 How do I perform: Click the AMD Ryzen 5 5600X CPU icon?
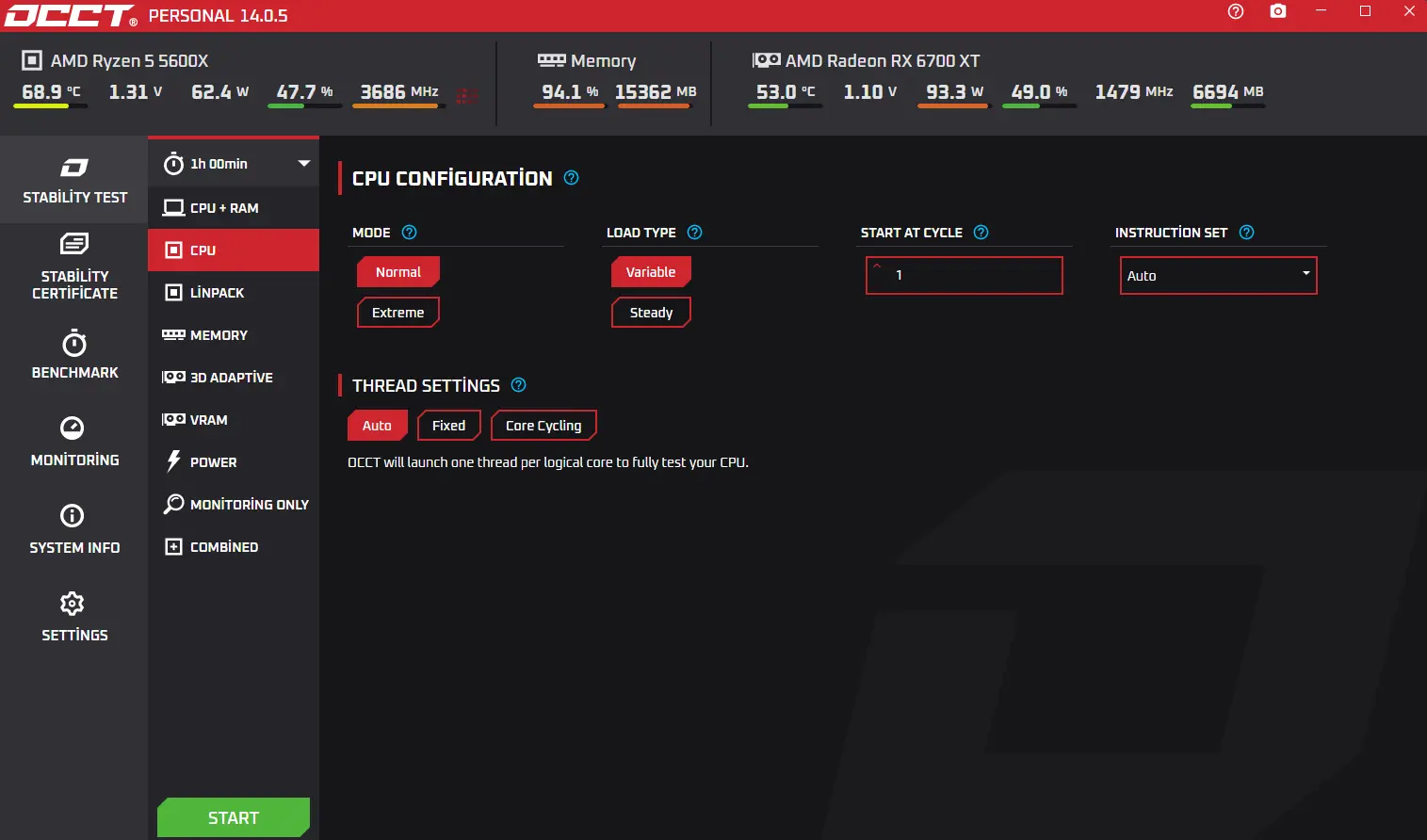click(32, 60)
